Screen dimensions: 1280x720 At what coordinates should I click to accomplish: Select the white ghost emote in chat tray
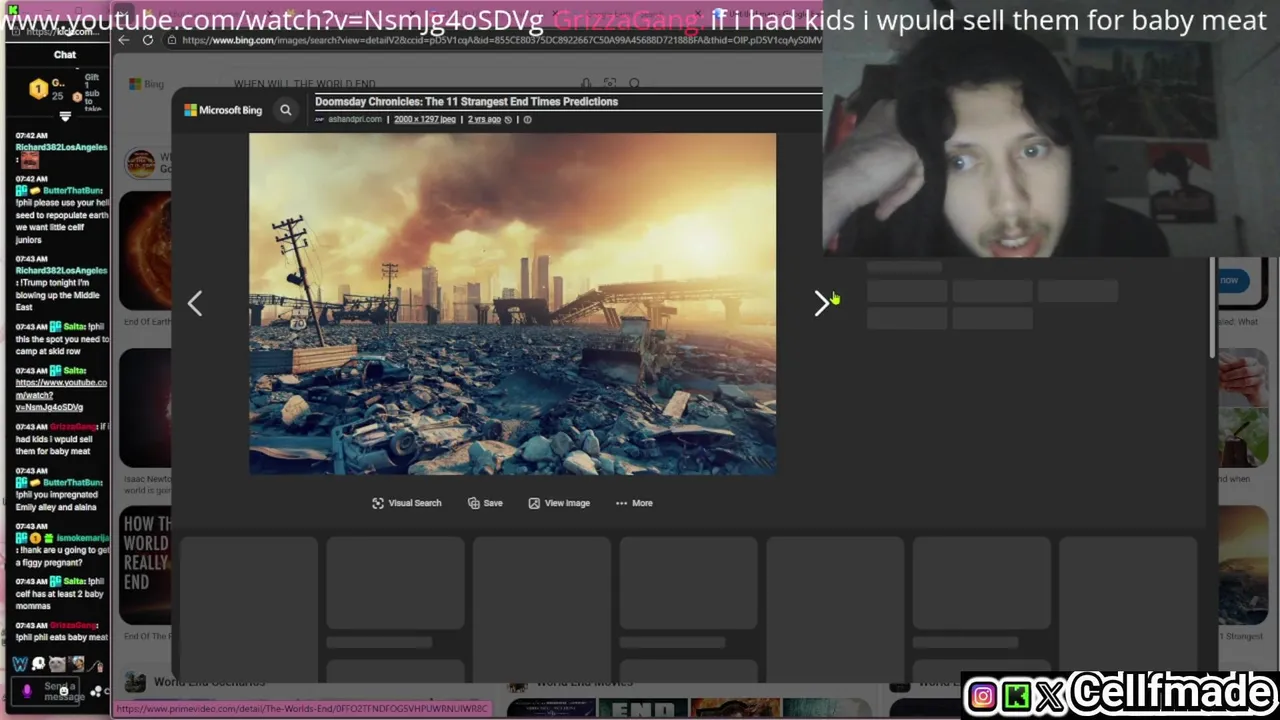click(39, 664)
